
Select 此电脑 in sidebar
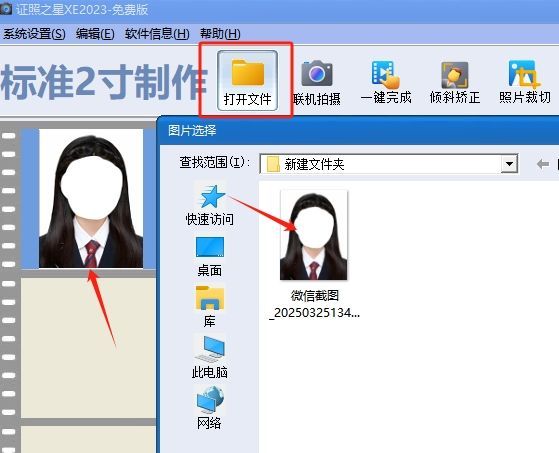point(210,357)
